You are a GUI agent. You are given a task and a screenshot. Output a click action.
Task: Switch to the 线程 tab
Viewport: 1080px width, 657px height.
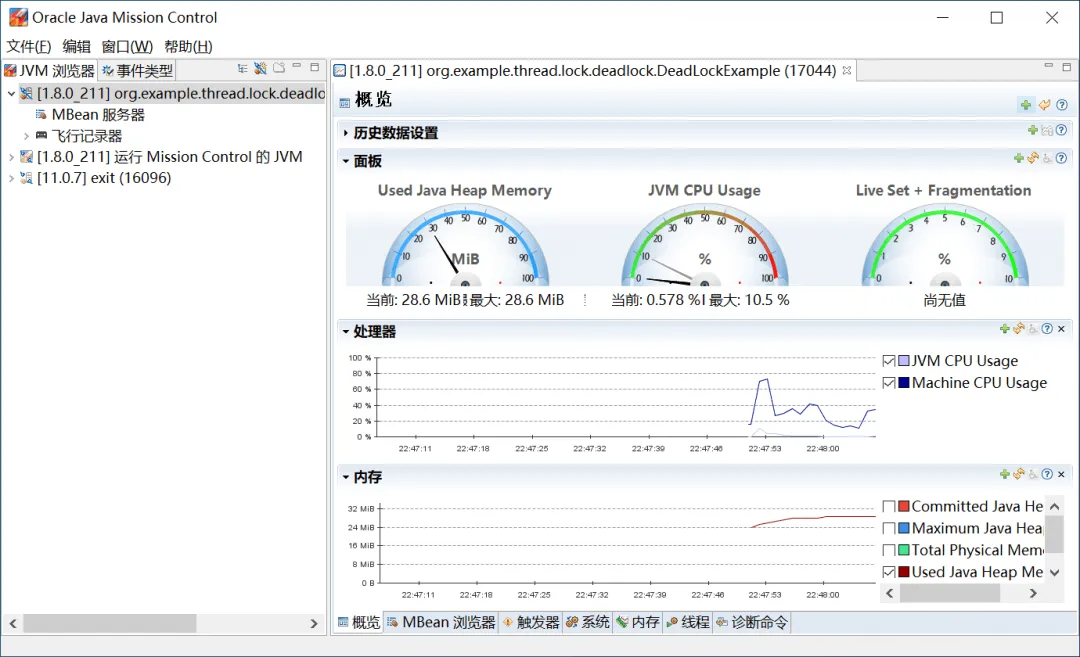688,622
